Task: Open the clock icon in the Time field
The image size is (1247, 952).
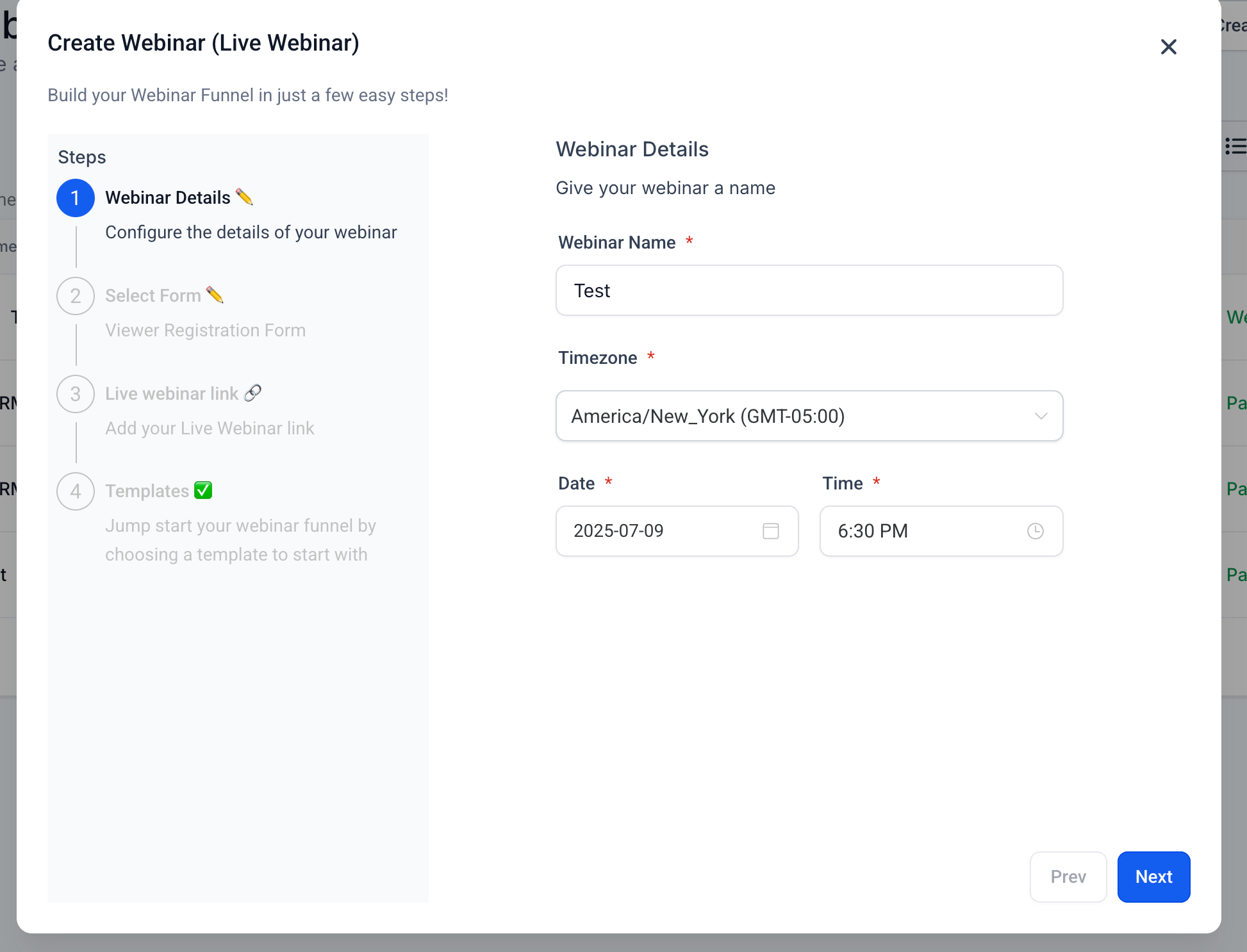Action: pyautogui.click(x=1036, y=530)
